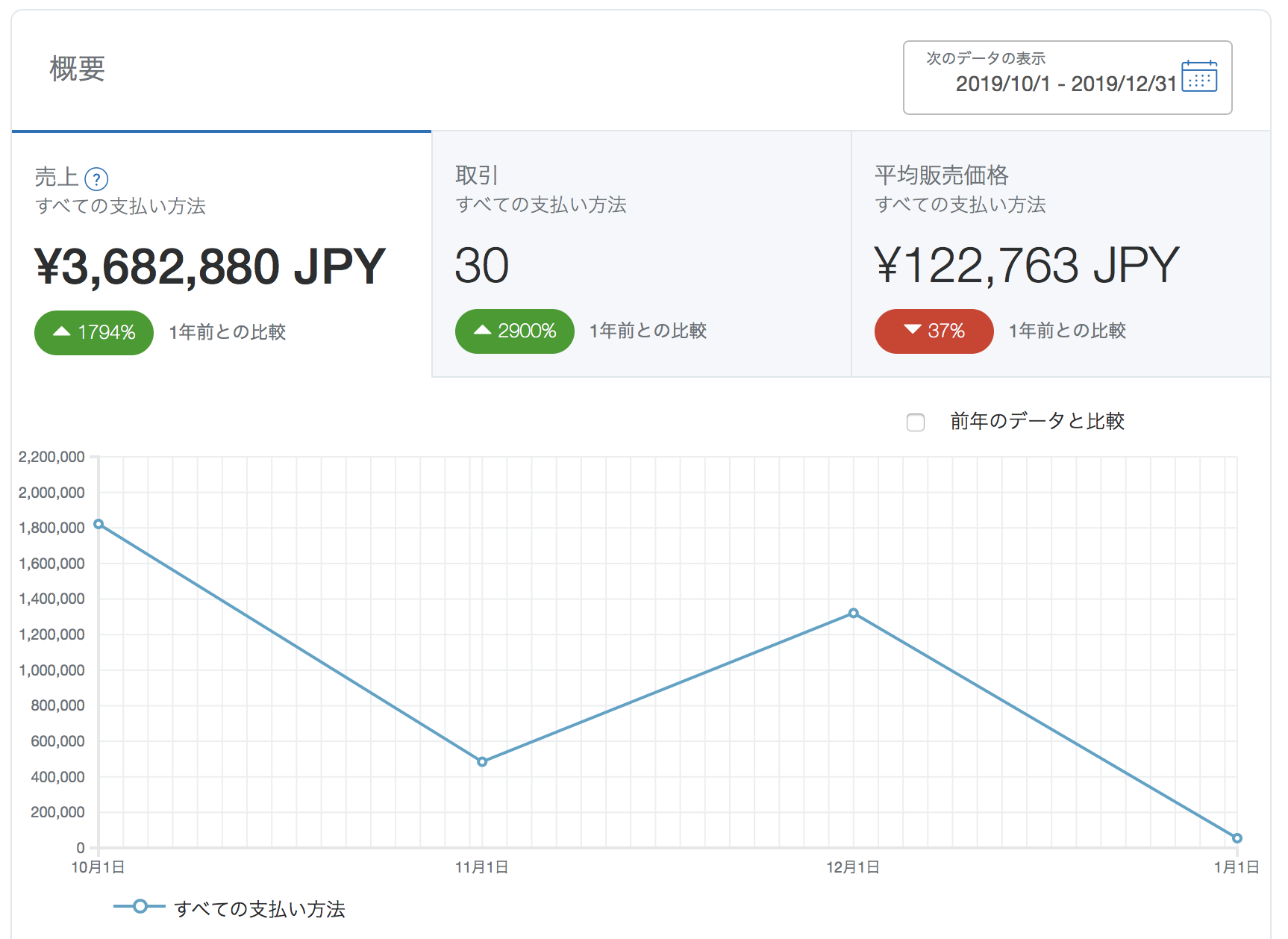Screen dimensions: 1288x939
Task: Enable the 前年のデータと比較 checkbox
Action: coord(916,422)
